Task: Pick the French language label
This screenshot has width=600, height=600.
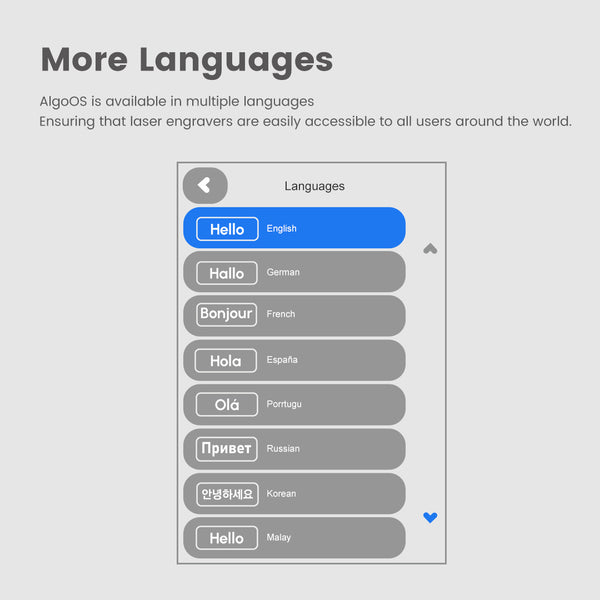Action: (x=281, y=314)
